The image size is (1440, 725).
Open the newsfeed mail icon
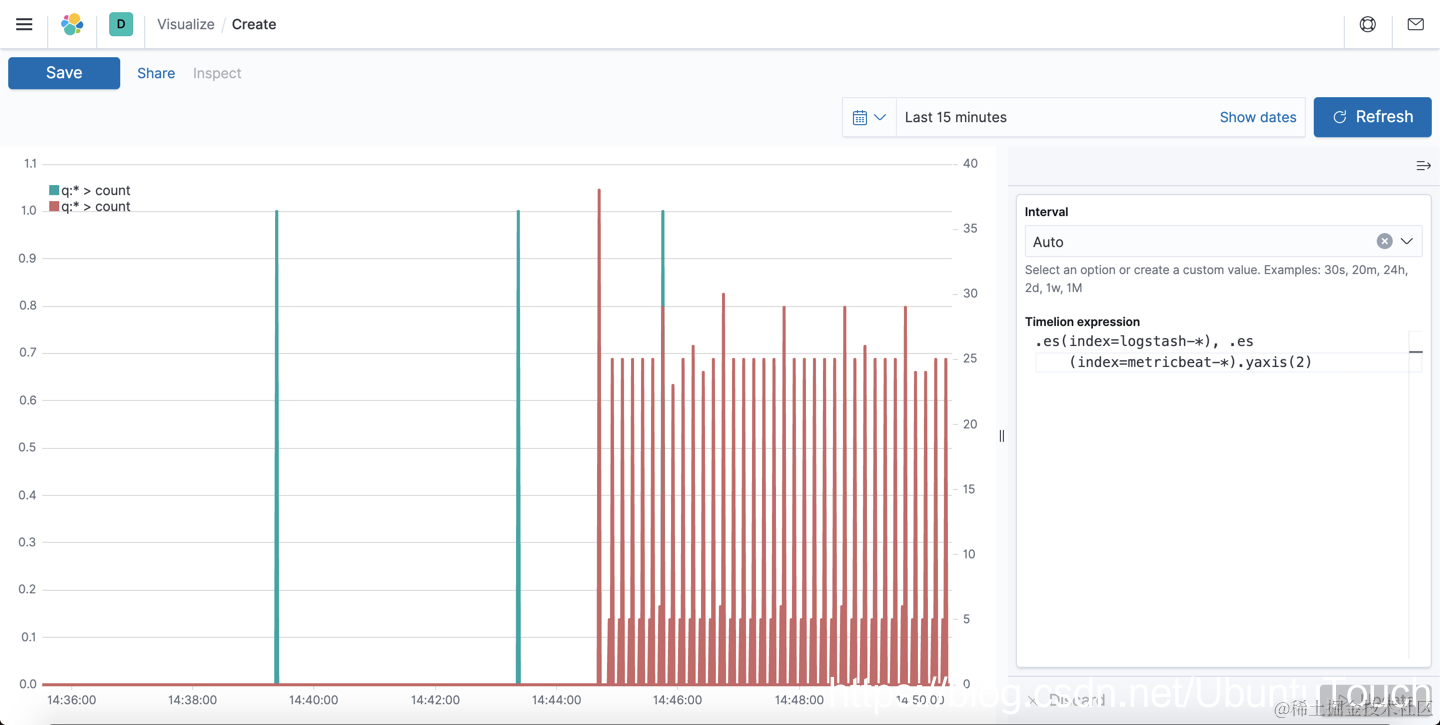pyautogui.click(x=1416, y=24)
